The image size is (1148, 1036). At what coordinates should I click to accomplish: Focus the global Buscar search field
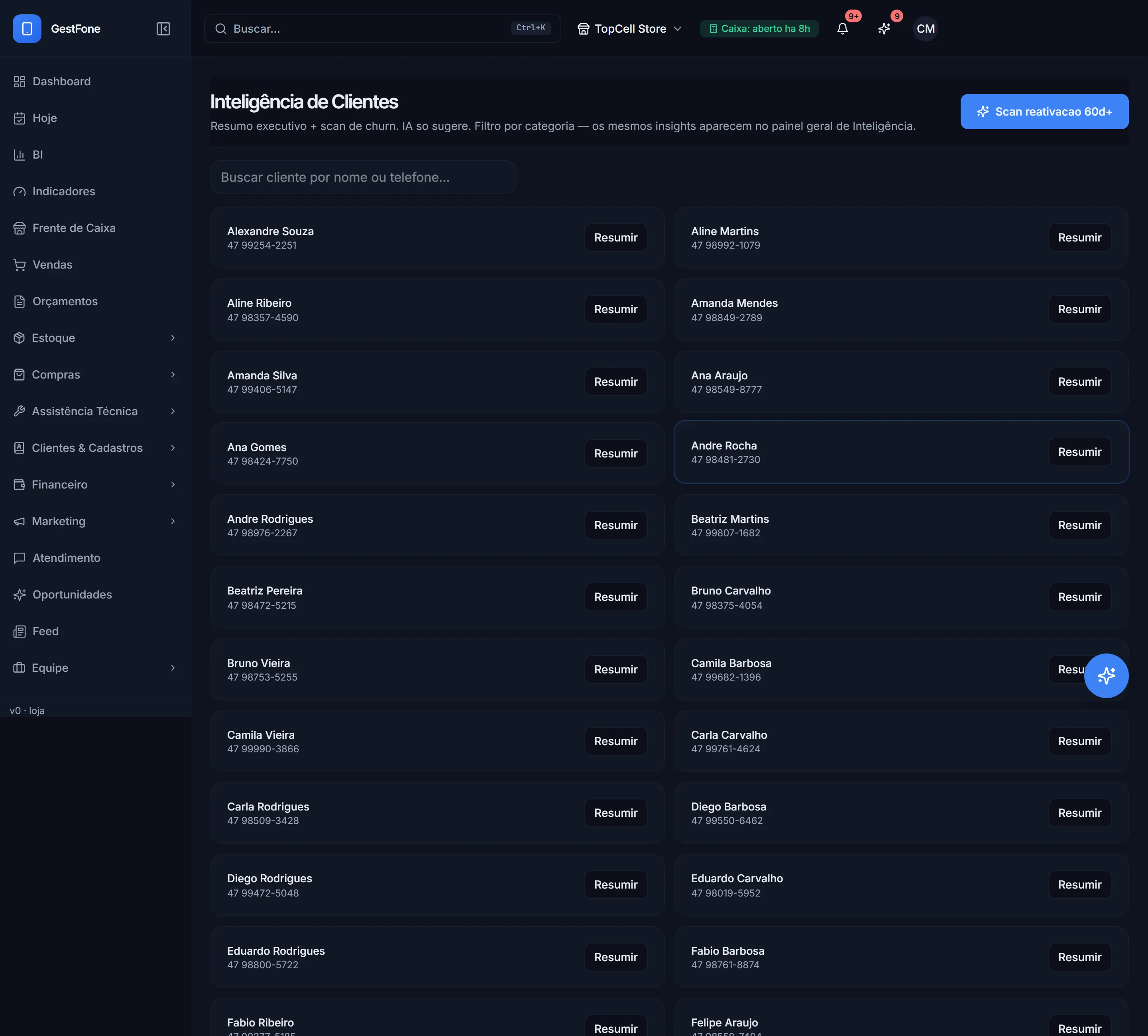[x=382, y=28]
